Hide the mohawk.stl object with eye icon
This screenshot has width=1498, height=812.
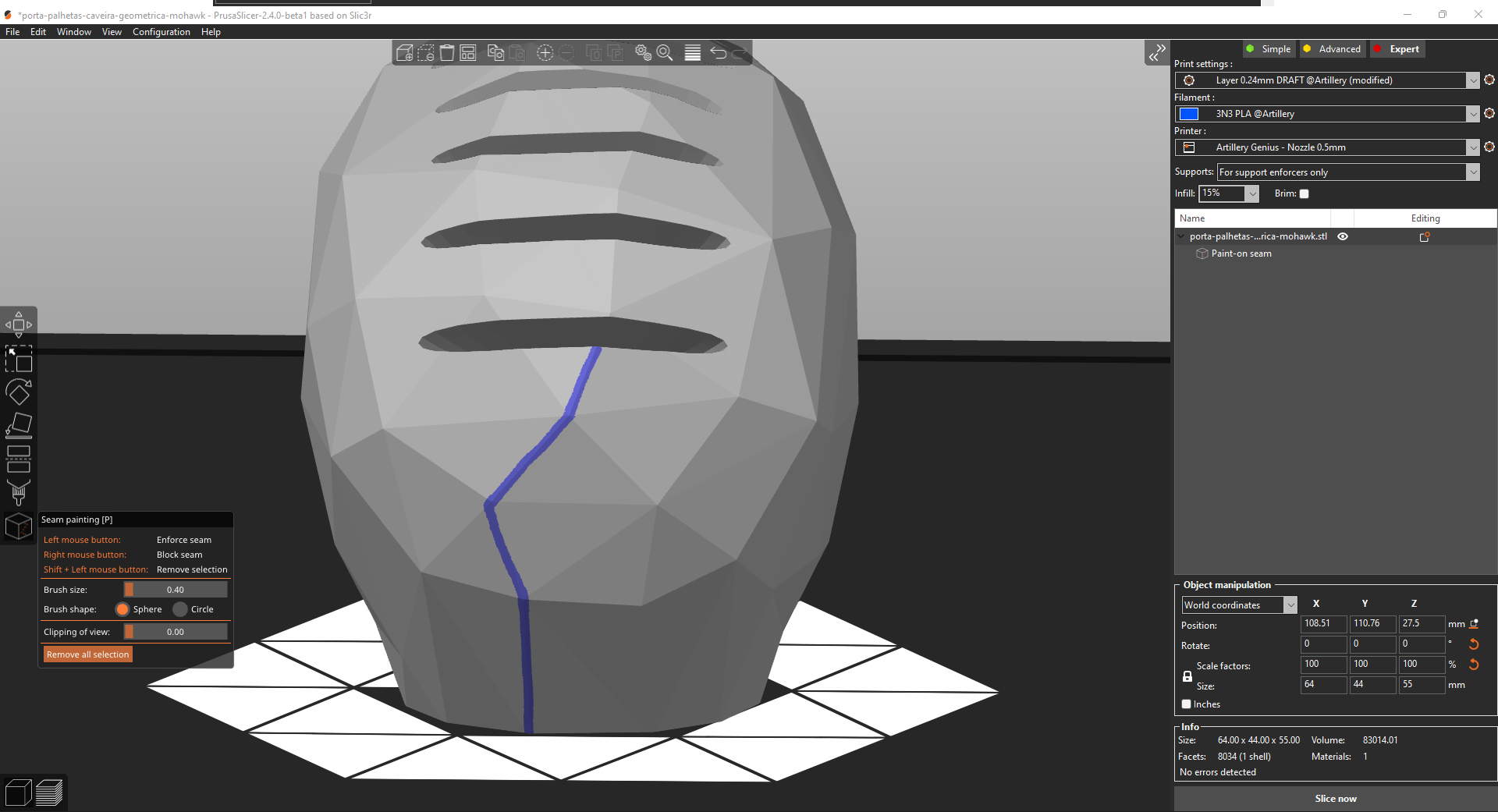coord(1343,236)
